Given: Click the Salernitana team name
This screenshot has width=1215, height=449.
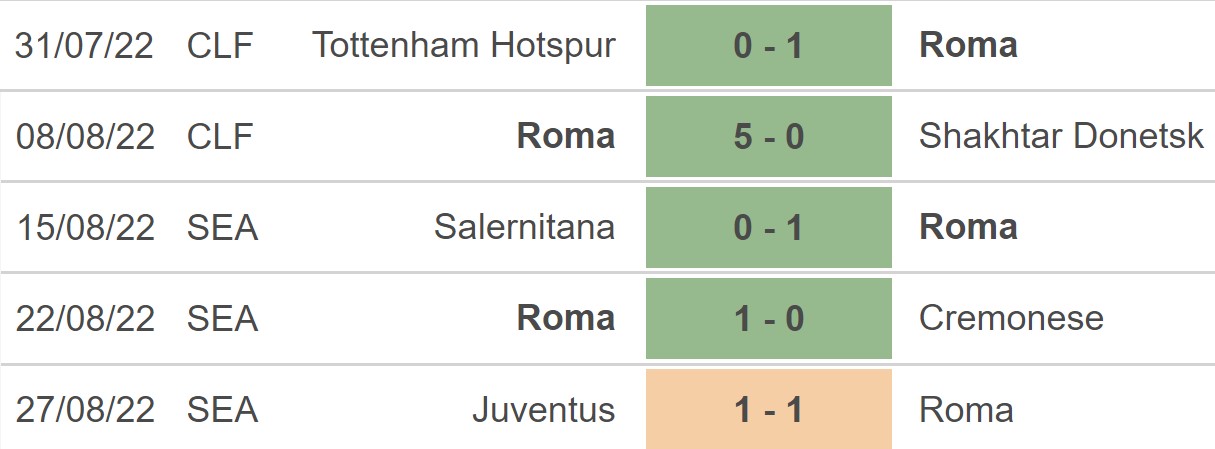Looking at the screenshot, I should pos(524,228).
